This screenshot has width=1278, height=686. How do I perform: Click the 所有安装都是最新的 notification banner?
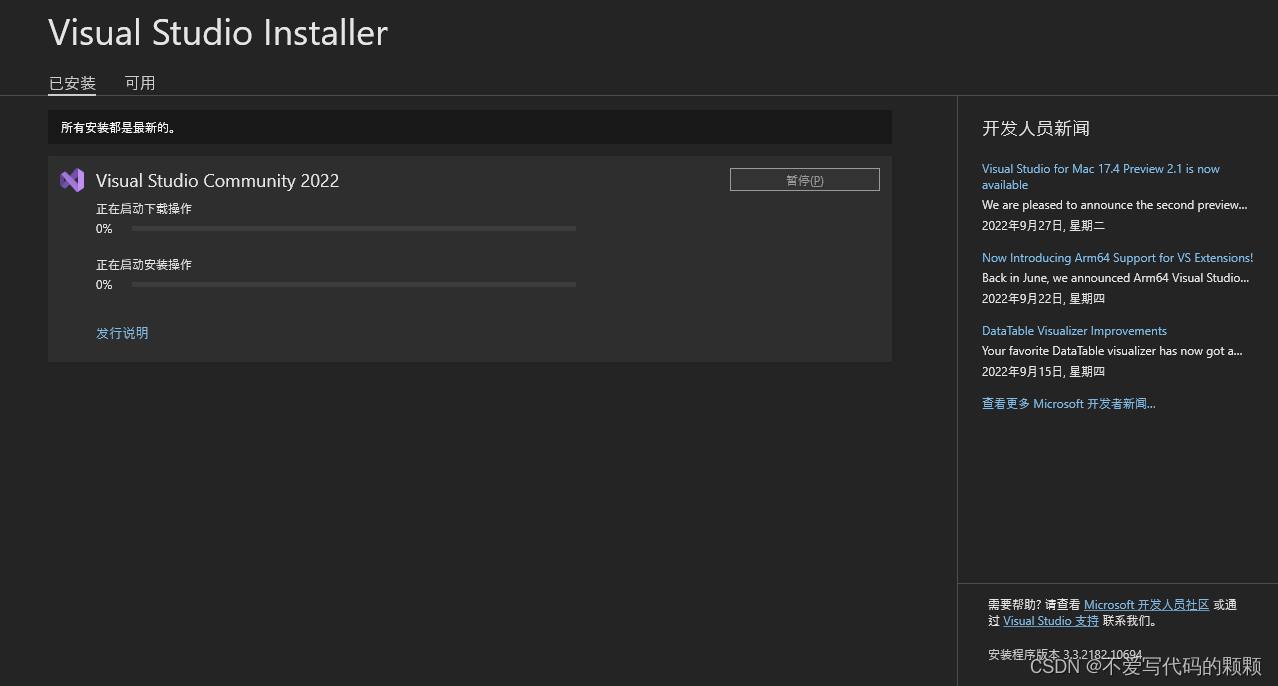click(x=470, y=127)
